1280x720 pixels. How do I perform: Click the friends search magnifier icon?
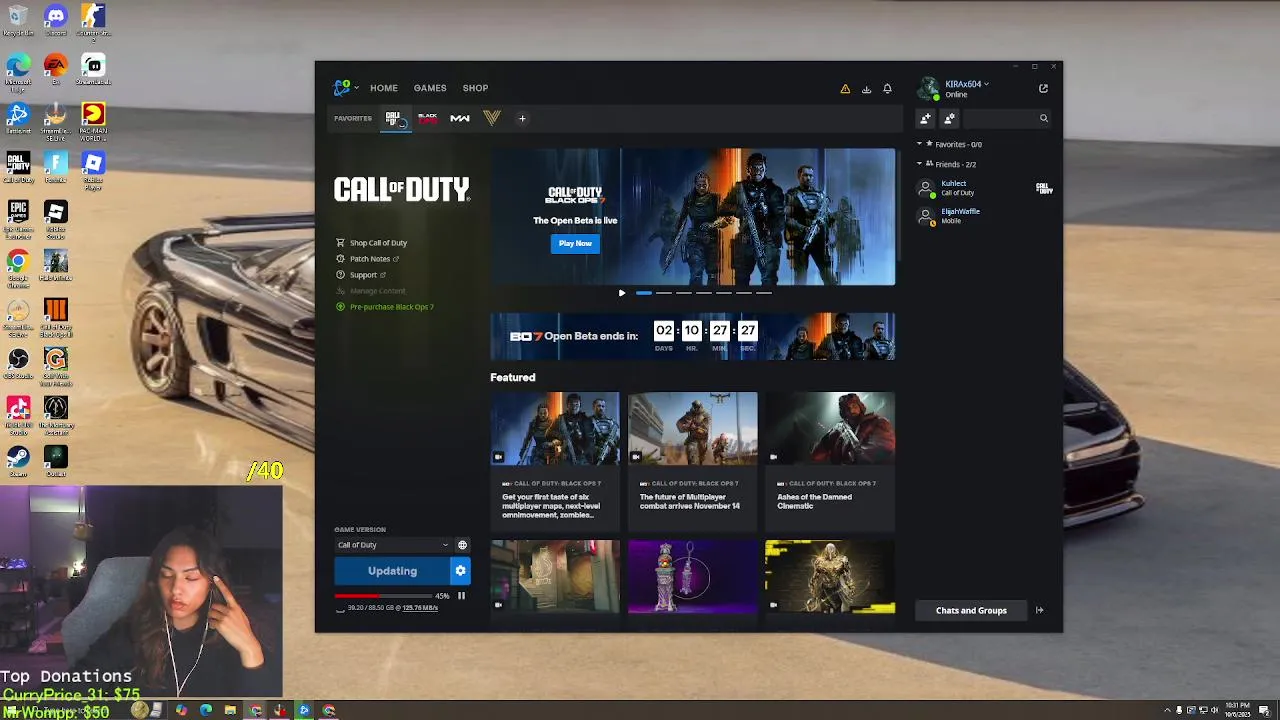tap(1043, 118)
